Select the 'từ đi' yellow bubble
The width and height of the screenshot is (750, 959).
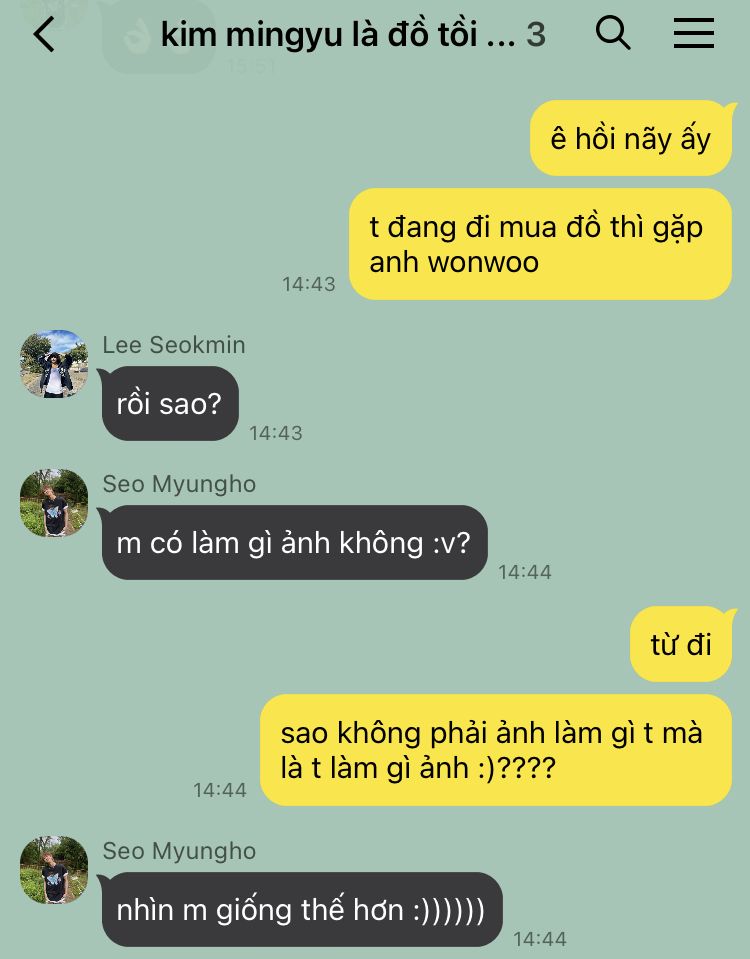pos(681,644)
